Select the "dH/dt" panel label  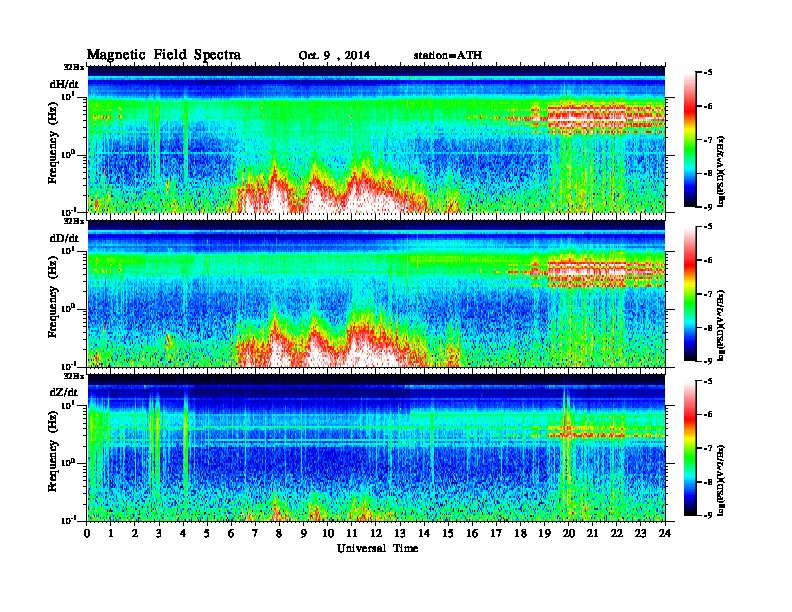pos(64,84)
